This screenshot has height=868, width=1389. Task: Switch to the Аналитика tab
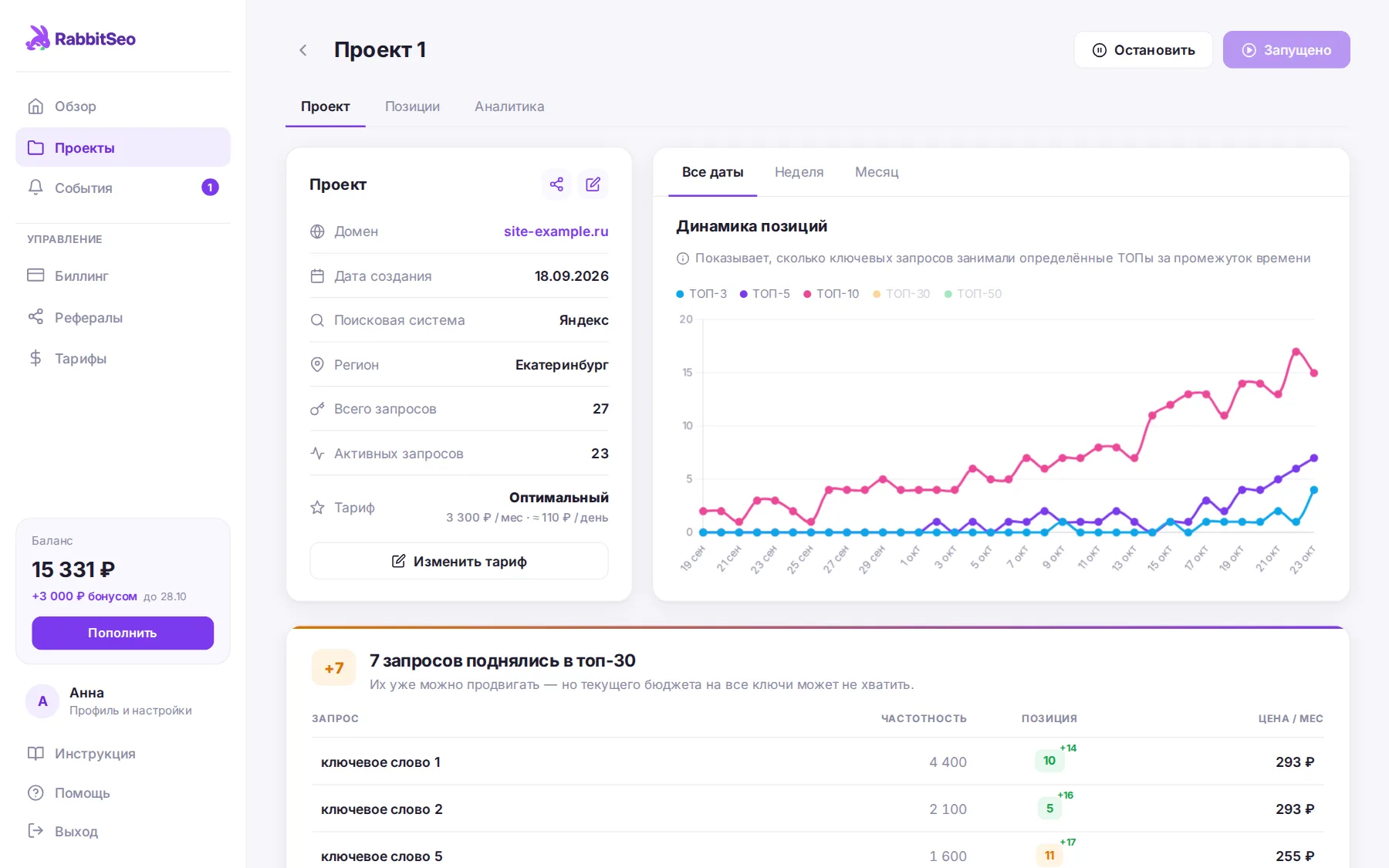tap(509, 106)
